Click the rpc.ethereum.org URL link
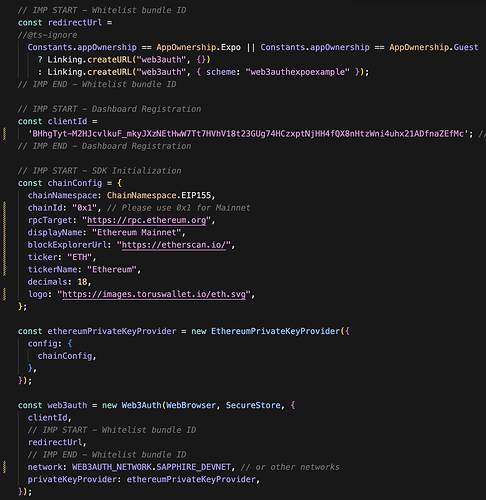 click(147, 220)
